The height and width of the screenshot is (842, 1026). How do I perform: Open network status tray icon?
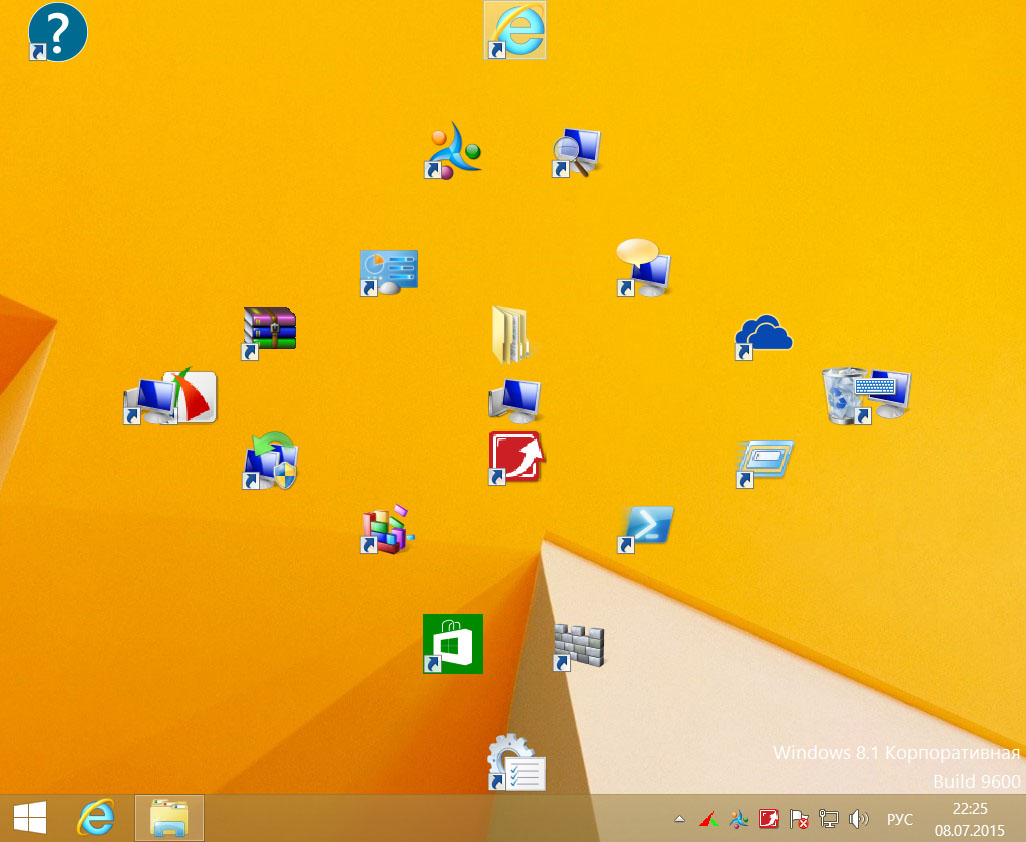(x=828, y=818)
